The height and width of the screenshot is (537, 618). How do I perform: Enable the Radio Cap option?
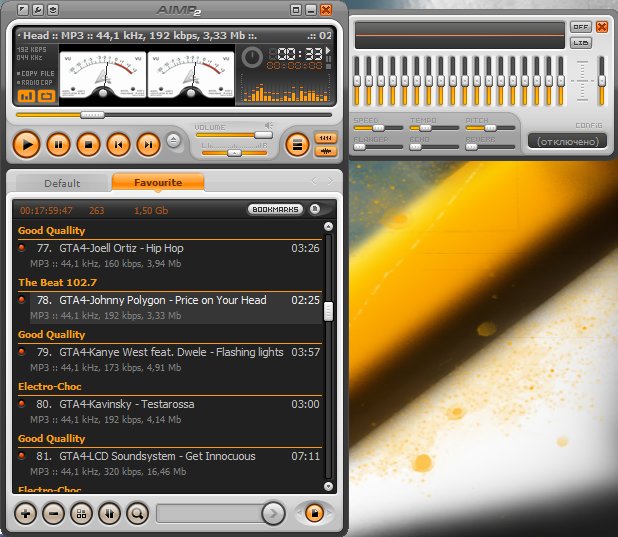coord(34,82)
